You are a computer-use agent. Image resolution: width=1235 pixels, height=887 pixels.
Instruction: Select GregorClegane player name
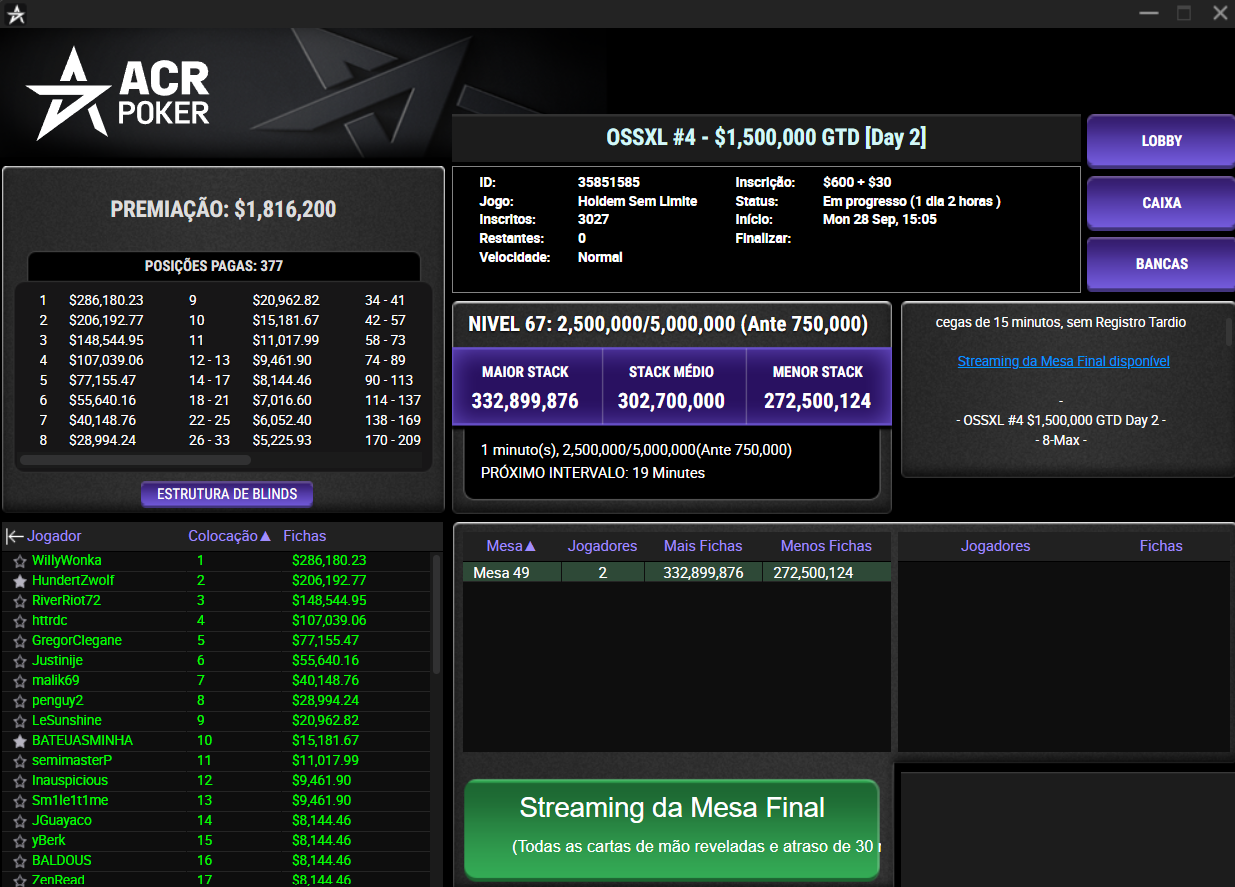(76, 641)
